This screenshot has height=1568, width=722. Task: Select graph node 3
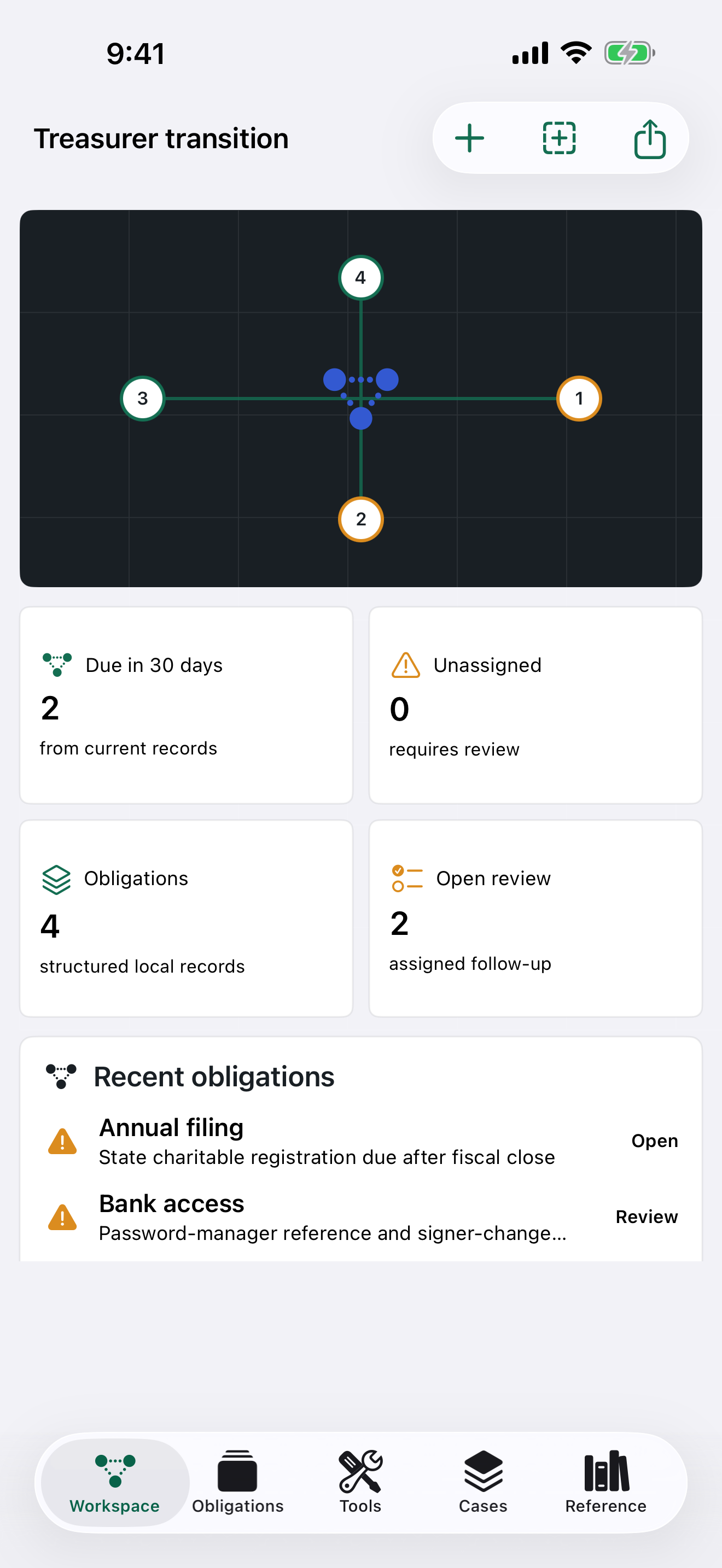142,398
